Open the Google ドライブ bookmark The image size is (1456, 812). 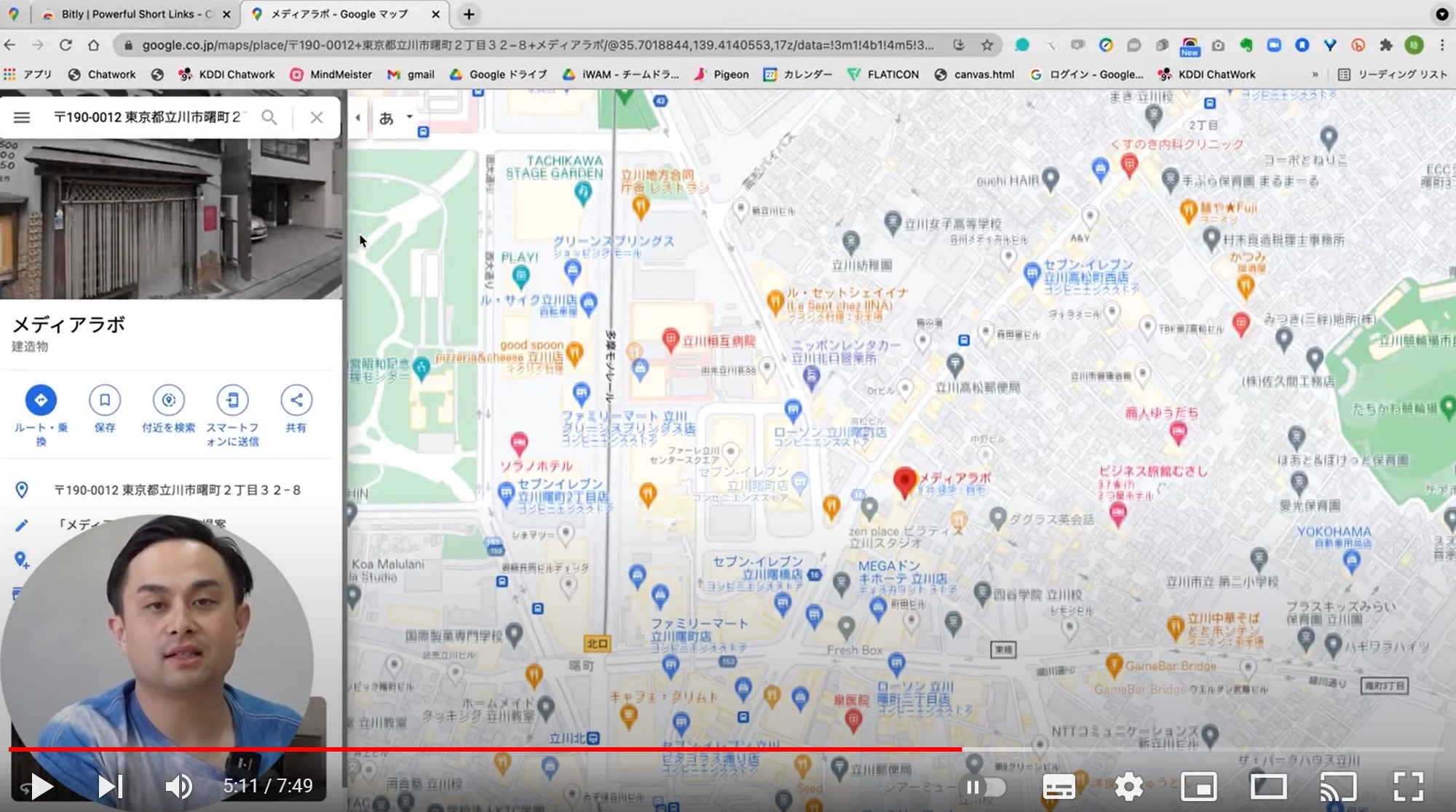[499, 74]
